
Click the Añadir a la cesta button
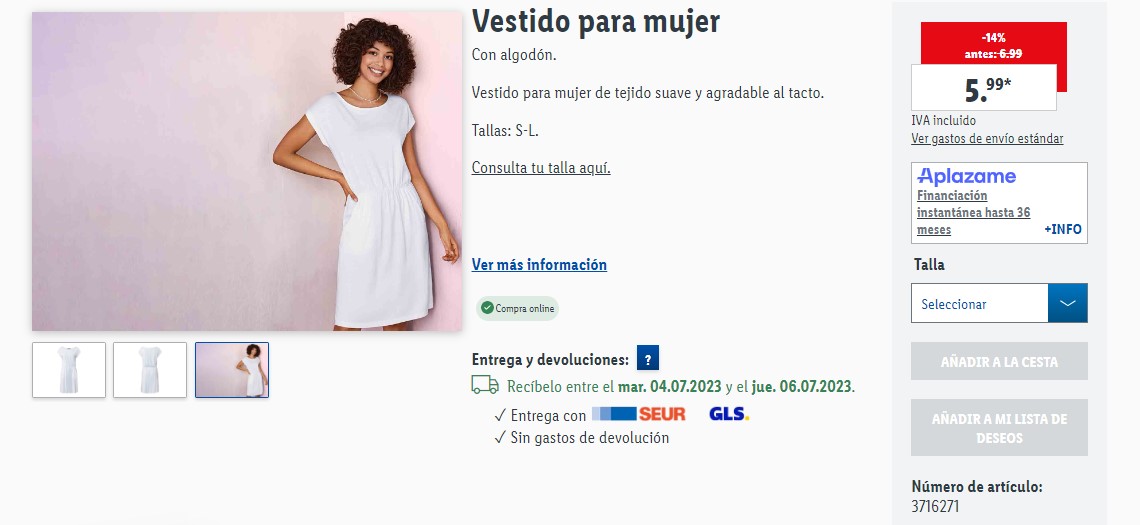pyautogui.click(x=999, y=361)
